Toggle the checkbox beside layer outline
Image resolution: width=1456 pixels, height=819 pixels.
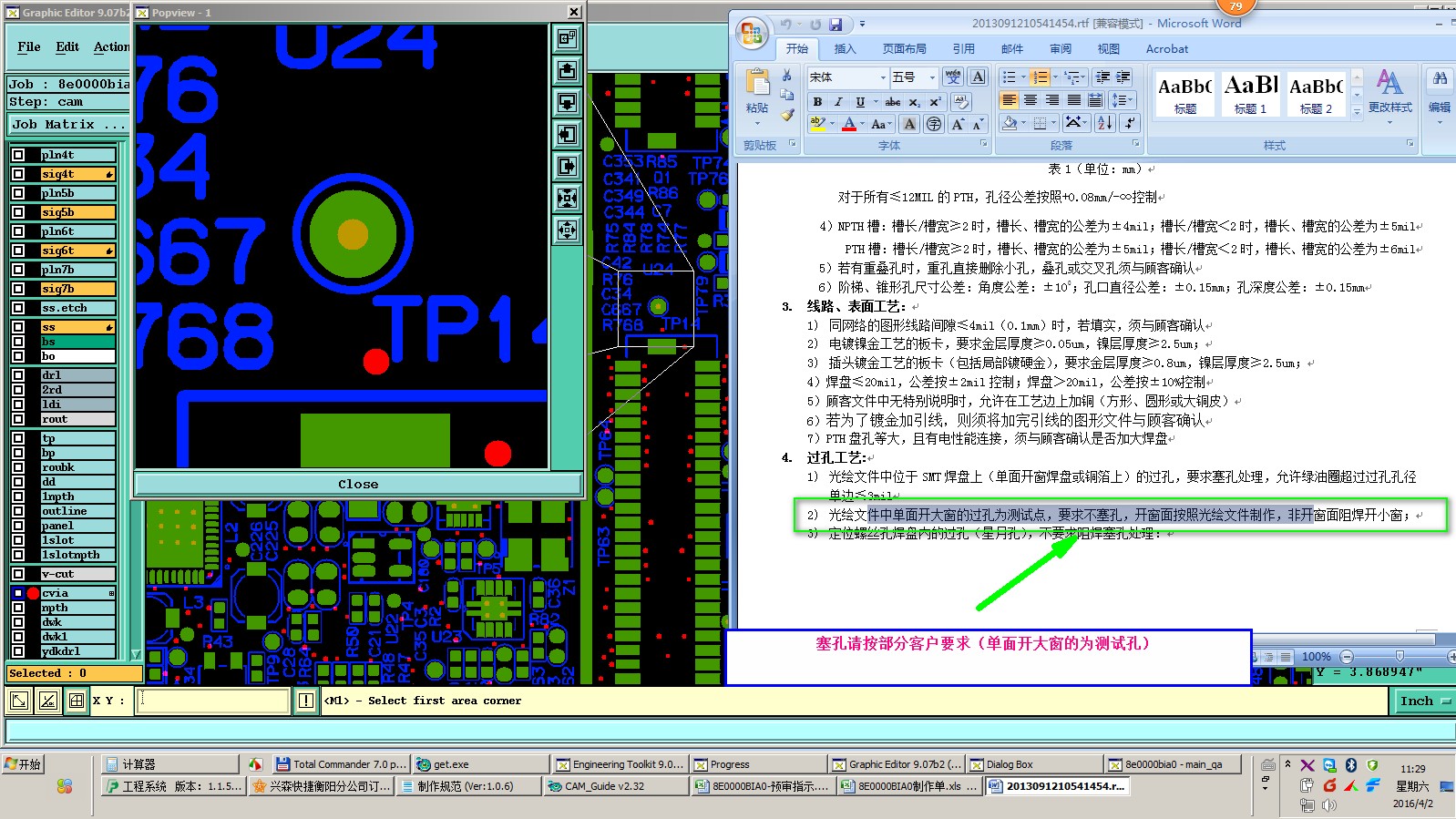pos(18,511)
